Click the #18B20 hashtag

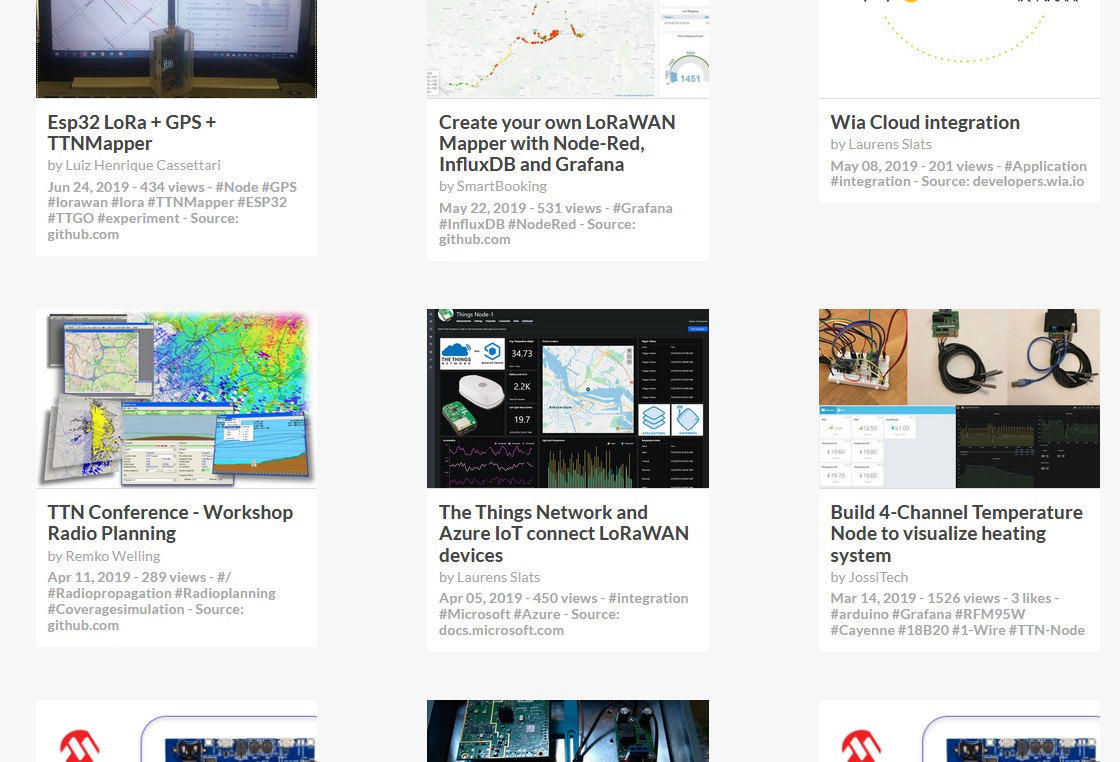(924, 630)
